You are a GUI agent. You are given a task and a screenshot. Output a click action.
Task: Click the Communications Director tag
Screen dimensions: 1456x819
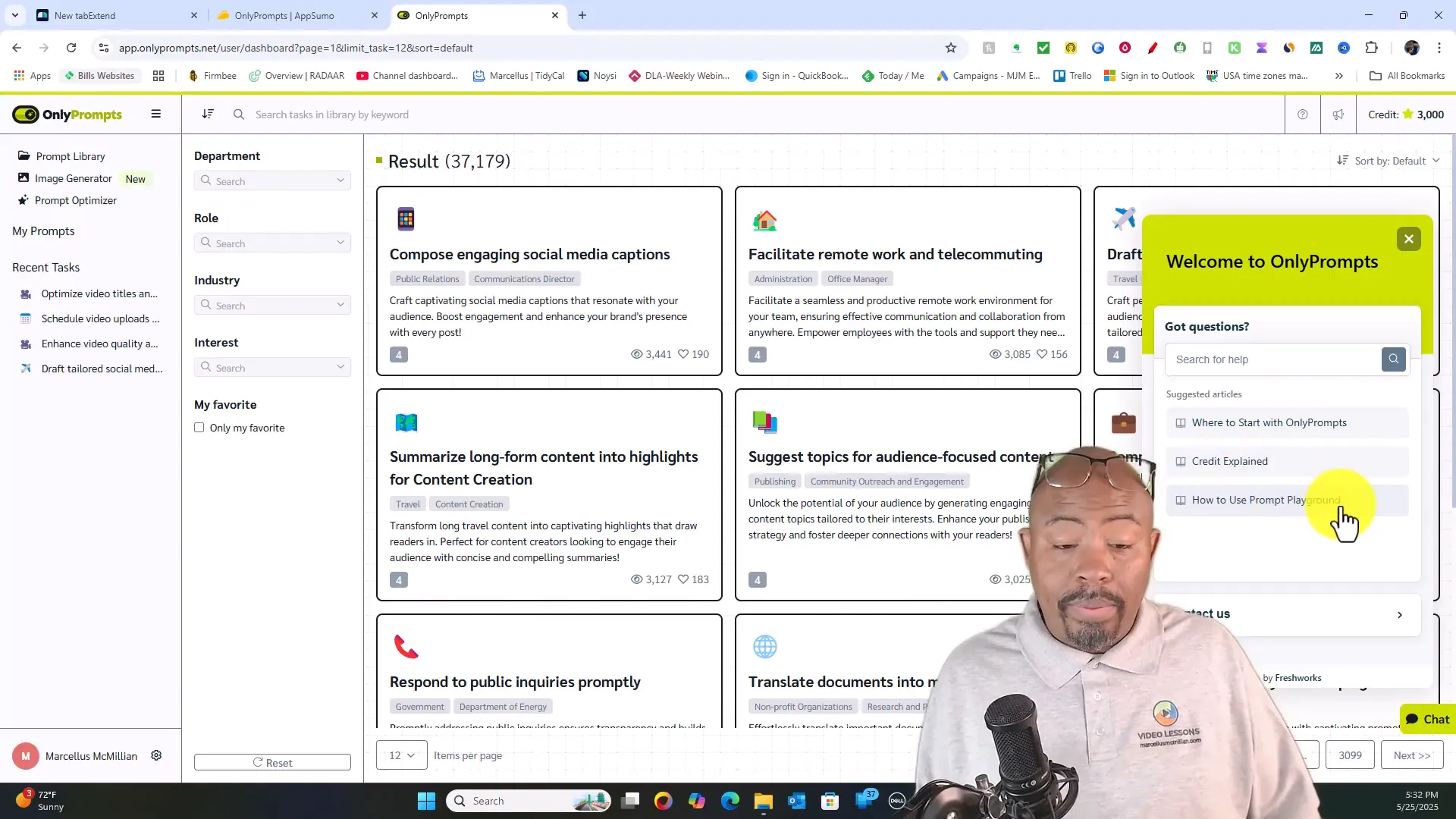click(x=524, y=279)
